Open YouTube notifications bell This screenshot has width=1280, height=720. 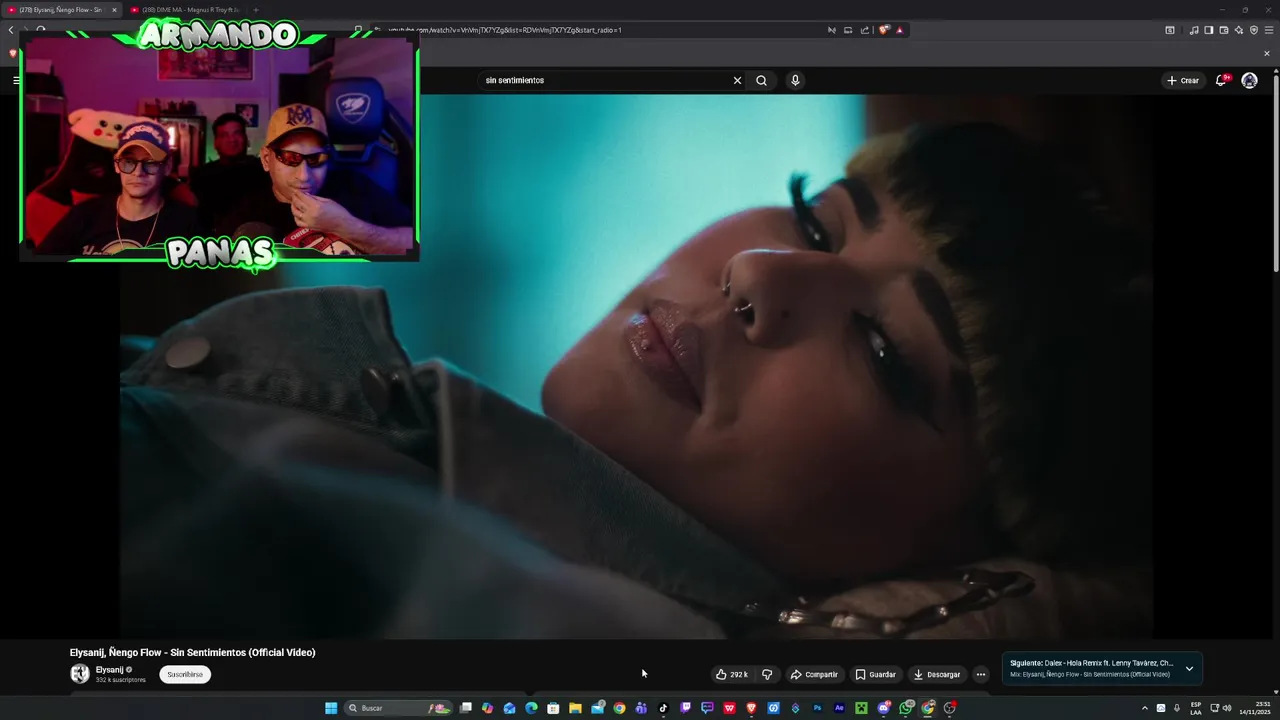coord(1221,80)
